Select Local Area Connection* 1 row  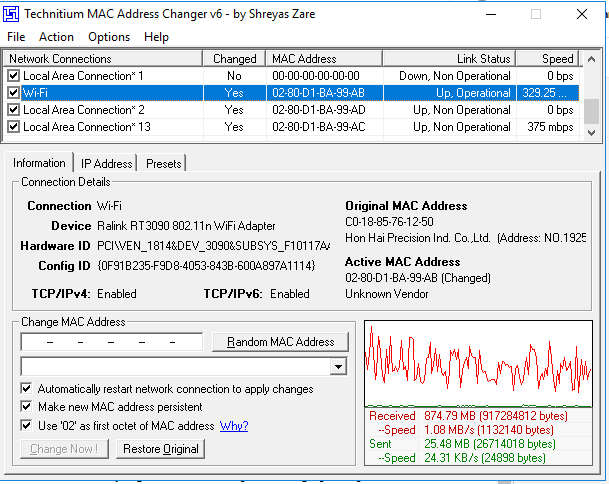(291, 75)
